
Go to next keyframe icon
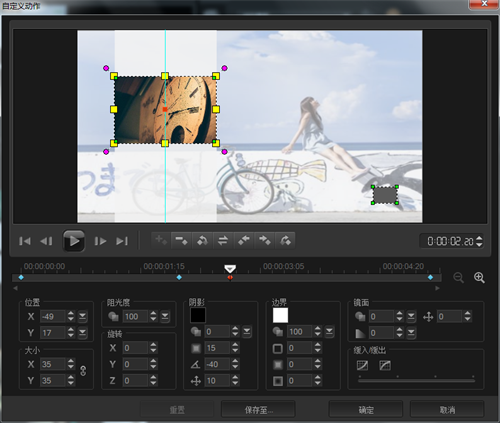[x=264, y=241]
